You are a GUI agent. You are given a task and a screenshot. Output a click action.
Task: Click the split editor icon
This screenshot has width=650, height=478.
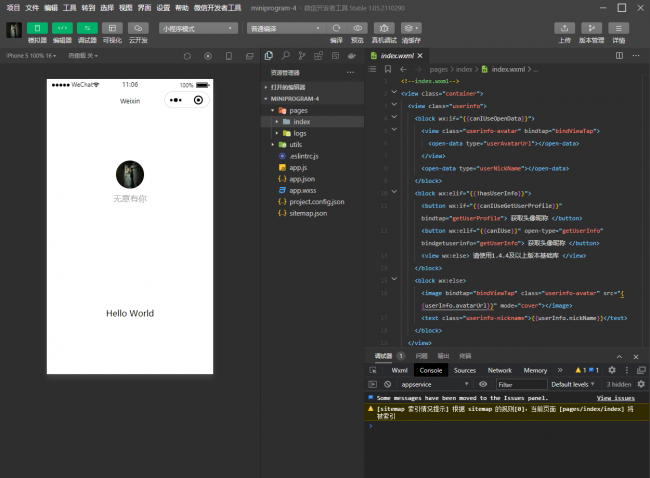click(x=619, y=56)
